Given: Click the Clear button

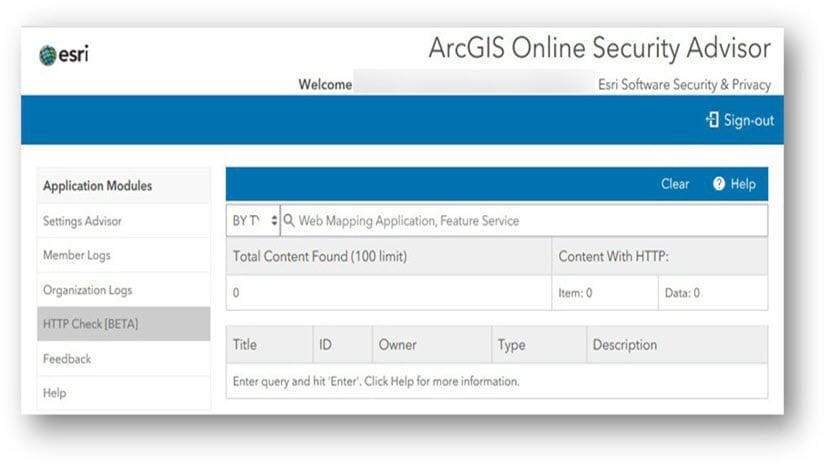Looking at the screenshot, I should (675, 184).
